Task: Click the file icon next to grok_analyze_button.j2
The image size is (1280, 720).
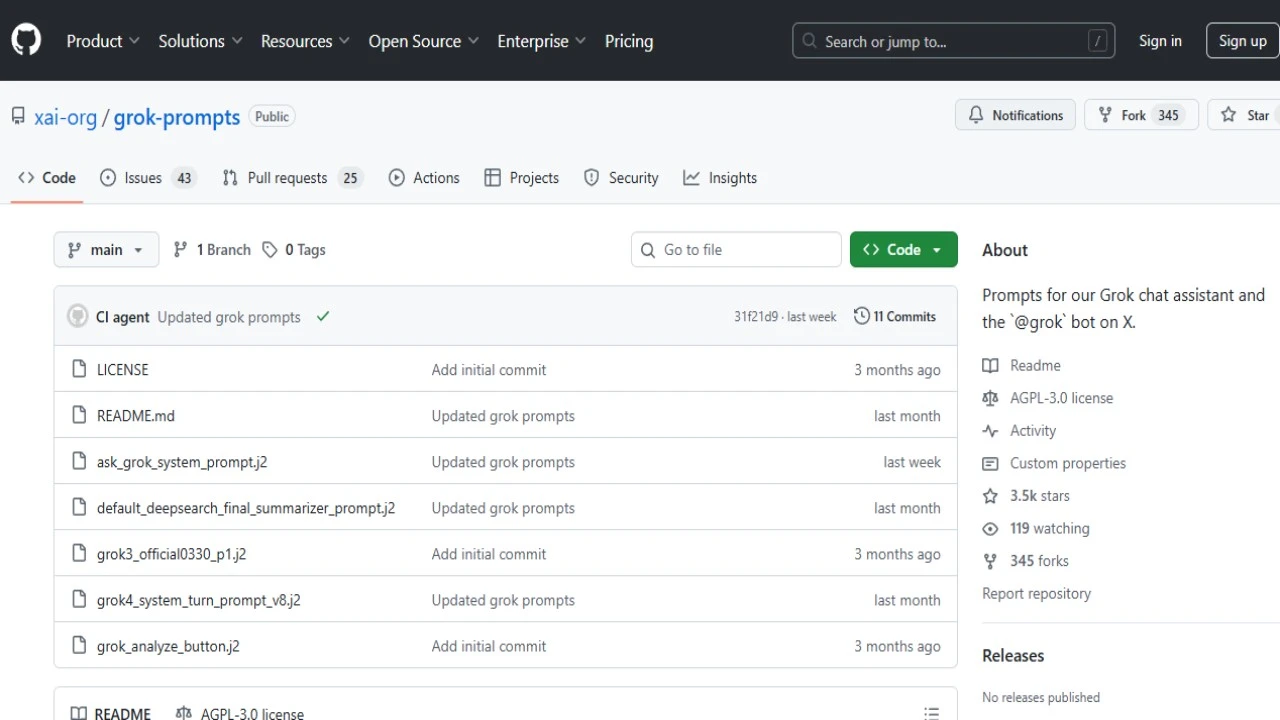Action: 80,646
